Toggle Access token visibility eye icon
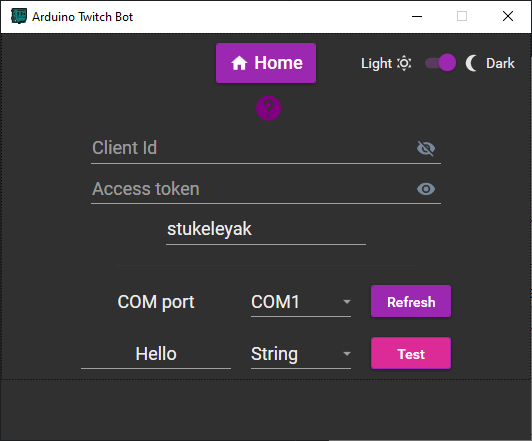Image resolution: width=532 pixels, height=441 pixels. [426, 189]
